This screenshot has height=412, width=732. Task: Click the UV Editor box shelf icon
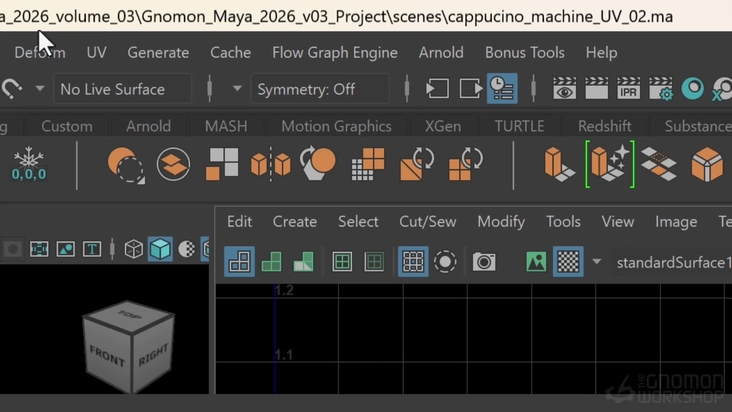560,164
